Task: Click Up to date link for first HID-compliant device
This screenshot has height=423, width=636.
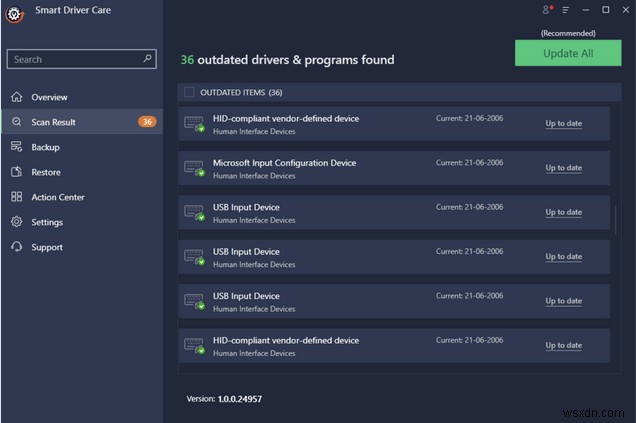Action: pyautogui.click(x=563, y=124)
